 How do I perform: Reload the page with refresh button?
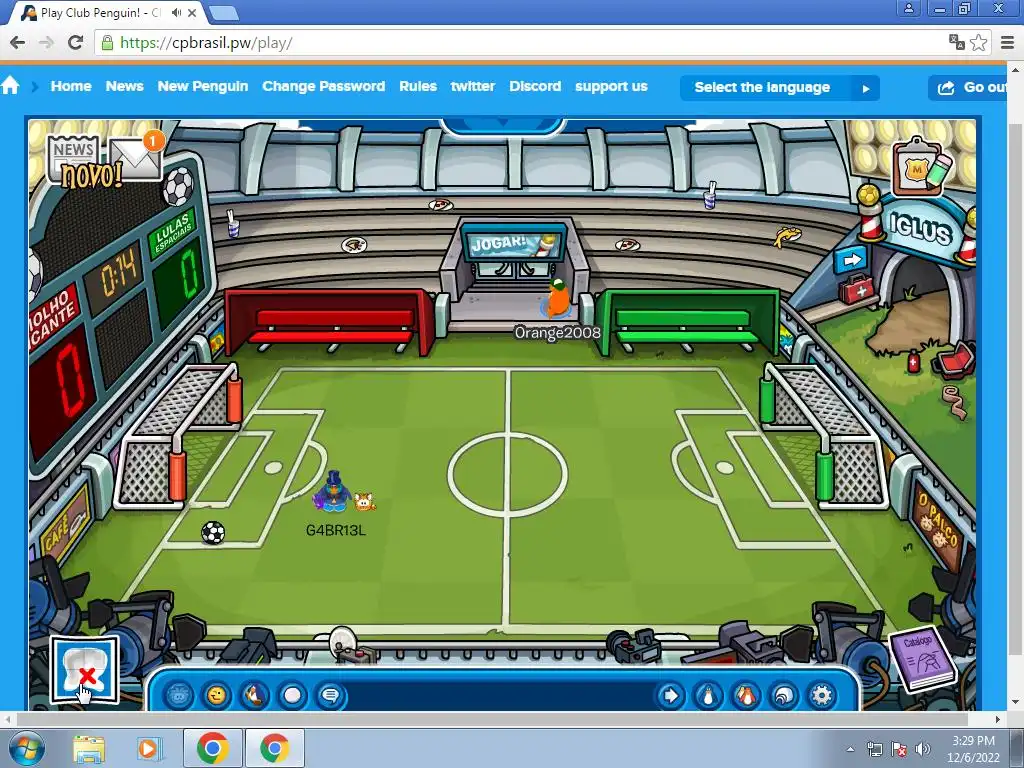(76, 43)
